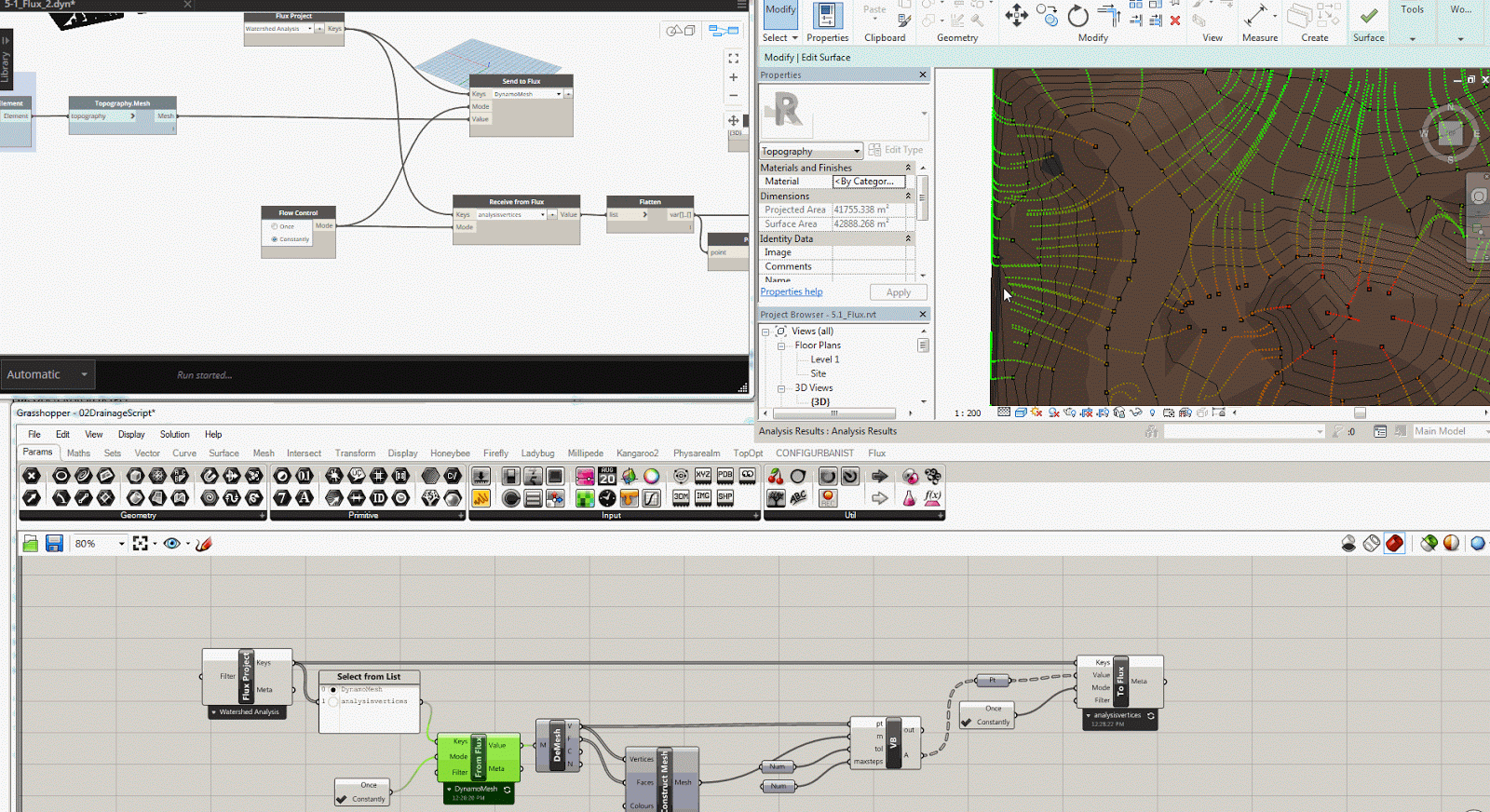Click the Reveal Hidden Elements lightbulb icon

(1152, 413)
